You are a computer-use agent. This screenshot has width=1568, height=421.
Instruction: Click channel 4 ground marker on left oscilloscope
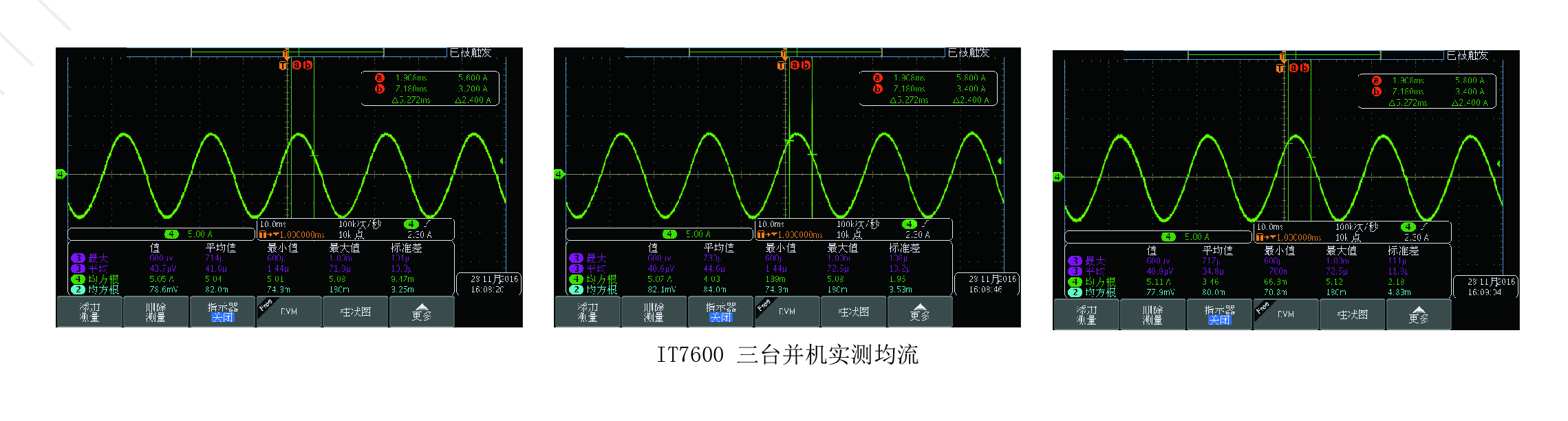pyautogui.click(x=61, y=174)
